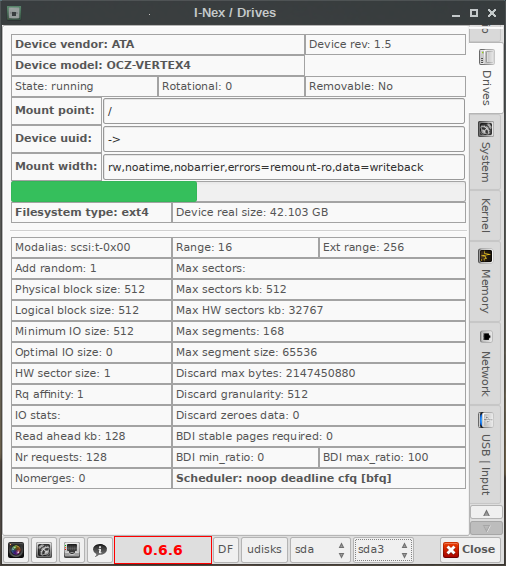Click the Close button
The height and width of the screenshot is (566, 506).
pyautogui.click(x=470, y=550)
